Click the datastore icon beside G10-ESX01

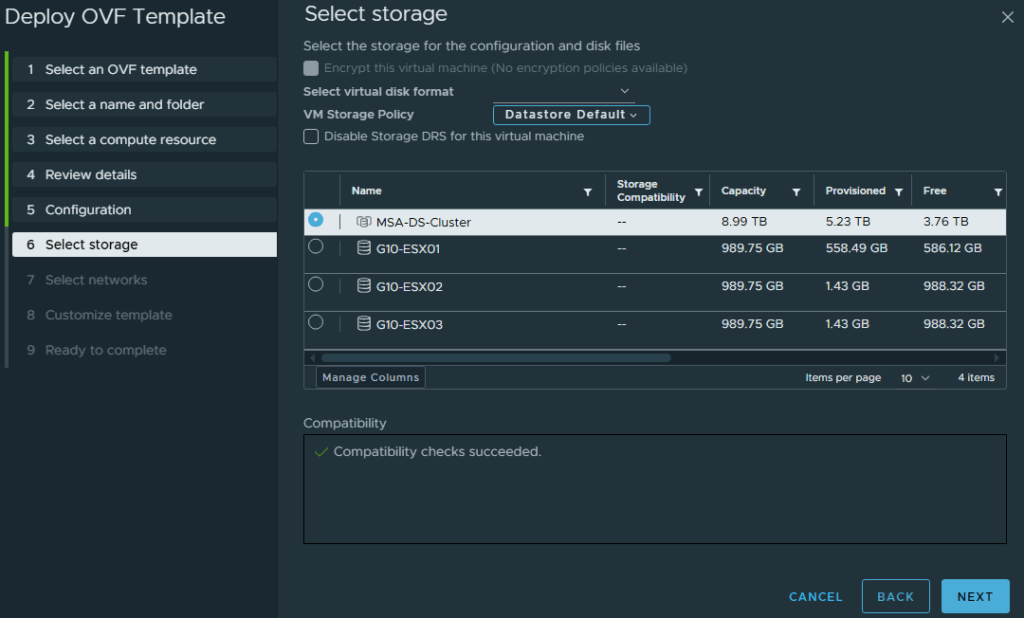coord(362,248)
